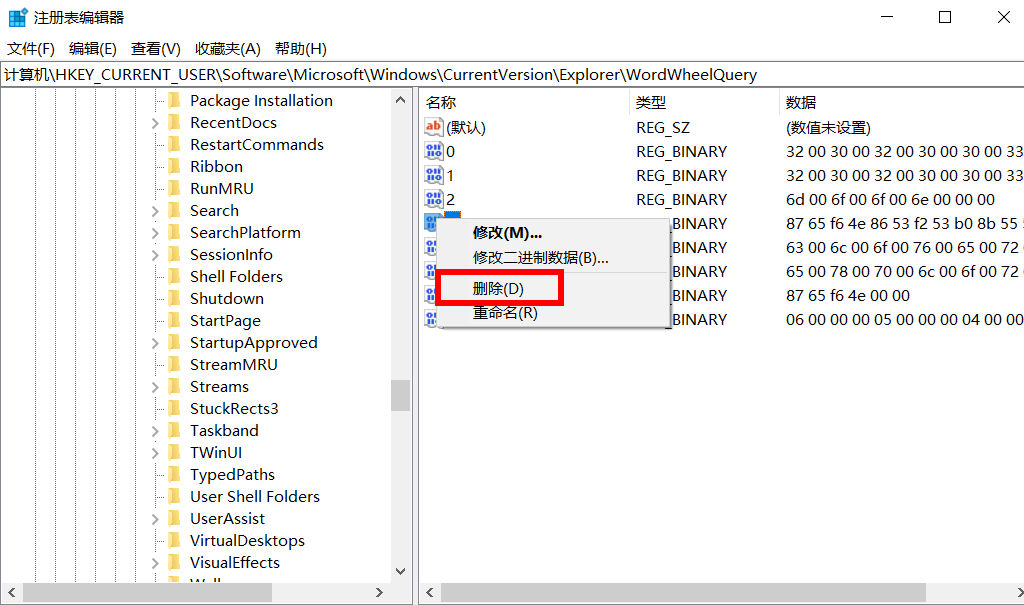
Task: Click the tree pane scroll down arrow
Action: point(400,571)
